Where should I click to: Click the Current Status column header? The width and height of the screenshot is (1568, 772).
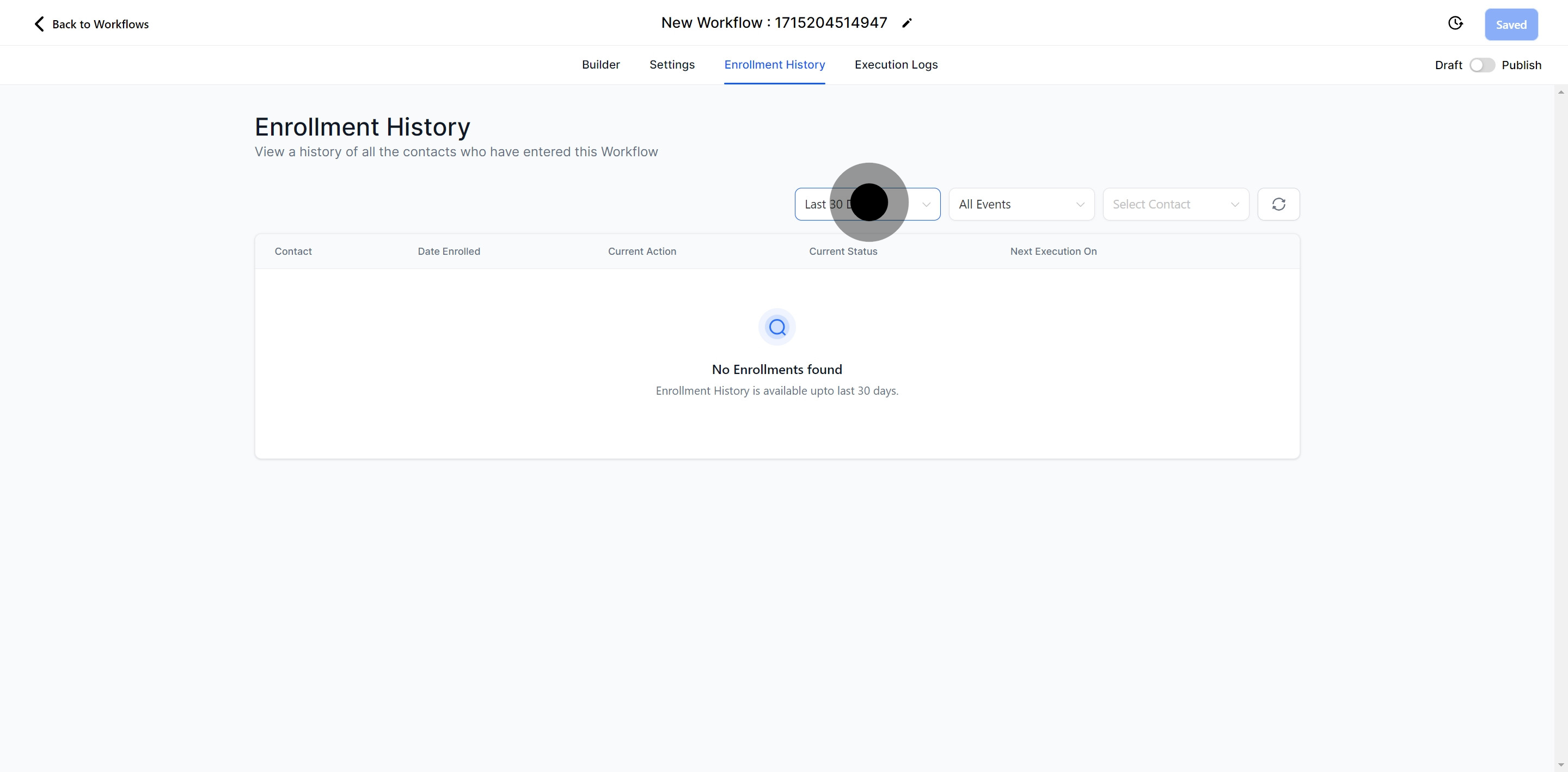(842, 252)
